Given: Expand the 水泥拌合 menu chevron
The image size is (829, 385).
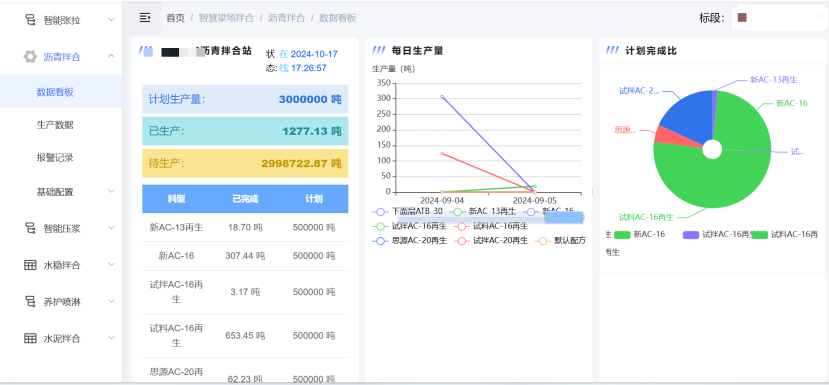Looking at the screenshot, I should pyautogui.click(x=111, y=337).
